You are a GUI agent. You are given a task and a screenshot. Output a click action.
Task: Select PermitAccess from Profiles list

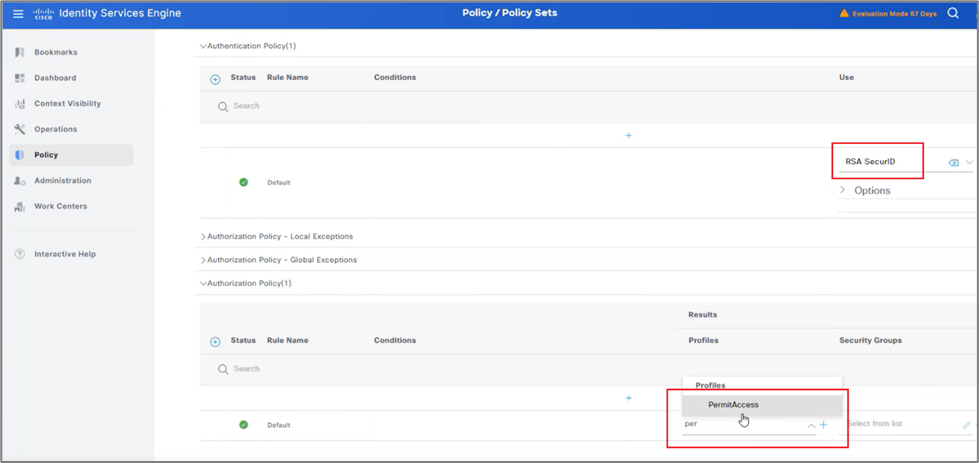point(734,405)
